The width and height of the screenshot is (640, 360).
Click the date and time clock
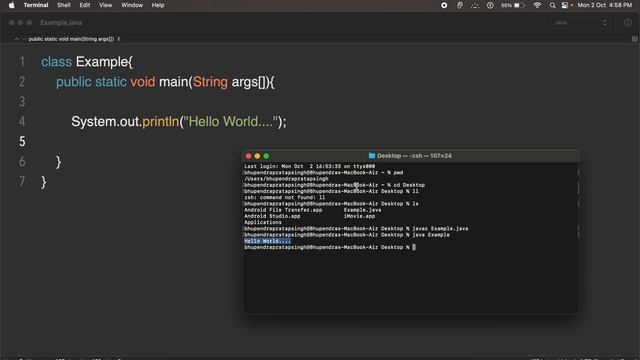(604, 5)
